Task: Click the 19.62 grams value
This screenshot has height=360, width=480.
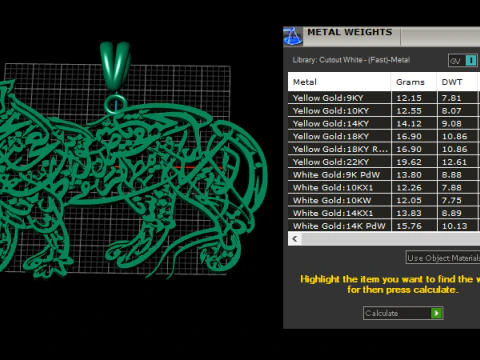Action: click(x=409, y=162)
